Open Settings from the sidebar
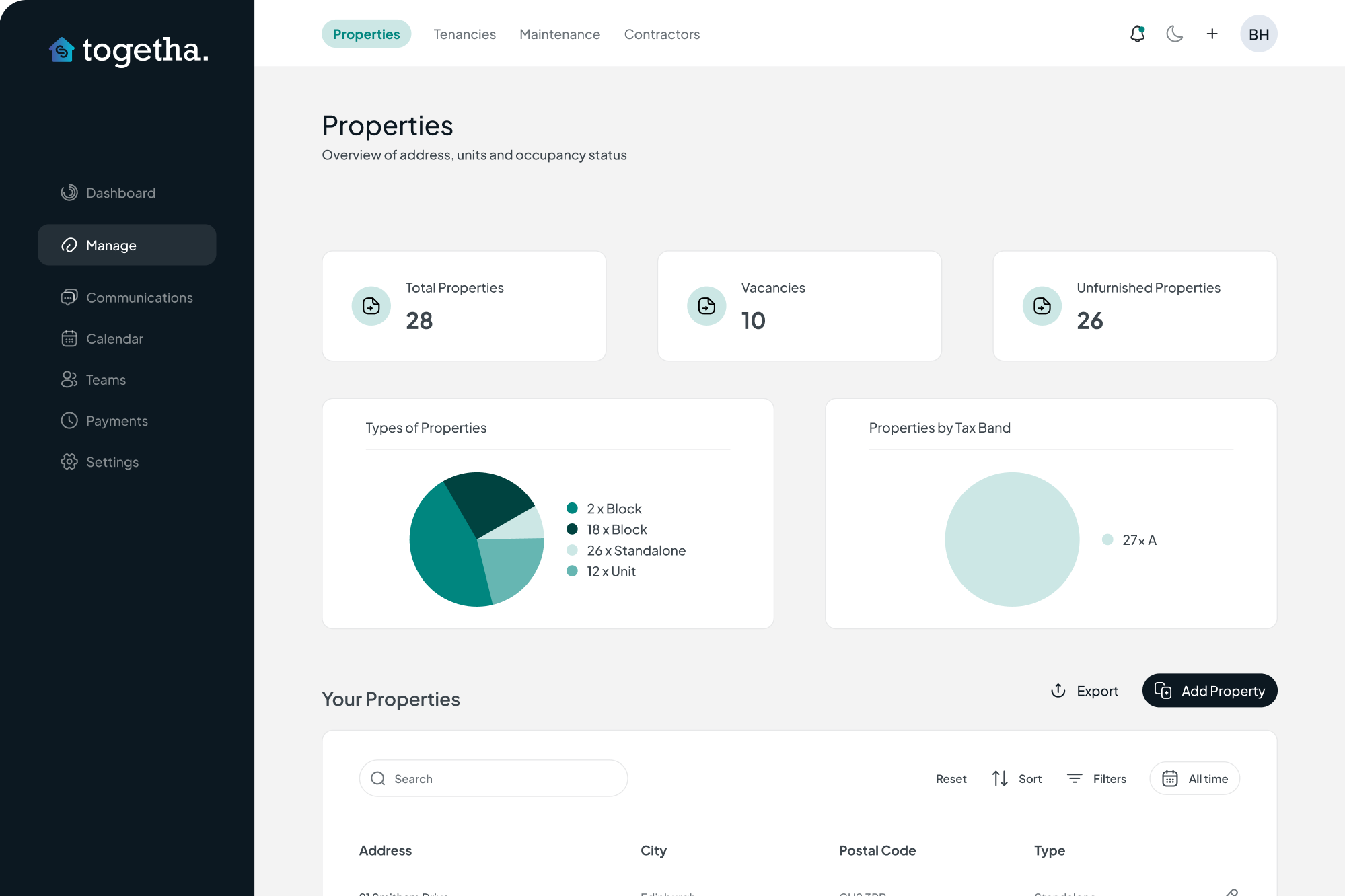This screenshot has height=896, width=1345. (x=112, y=462)
